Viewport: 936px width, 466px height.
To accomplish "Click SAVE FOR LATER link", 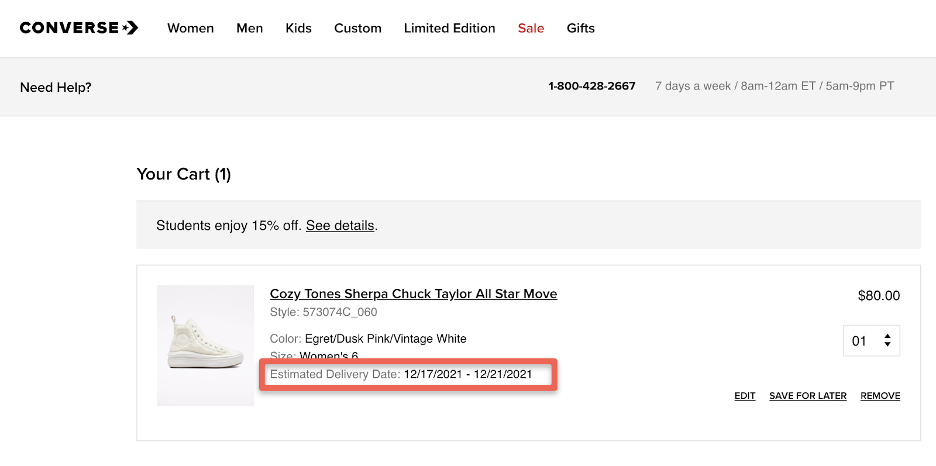I will point(808,396).
